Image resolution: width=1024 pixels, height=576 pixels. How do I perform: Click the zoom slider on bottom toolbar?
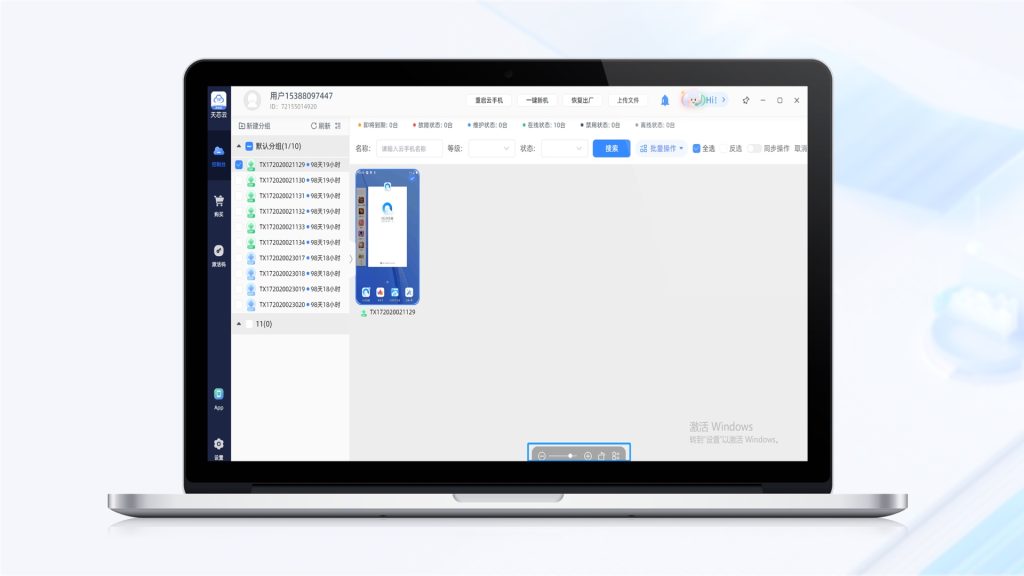click(x=565, y=456)
